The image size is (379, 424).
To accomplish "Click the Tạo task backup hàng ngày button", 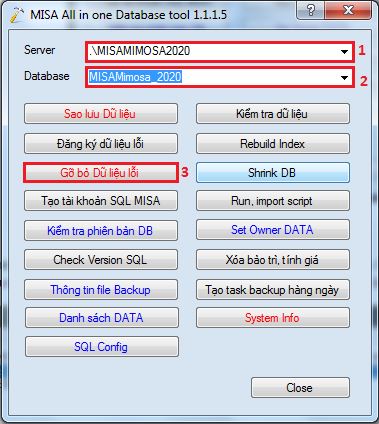I will click(273, 289).
